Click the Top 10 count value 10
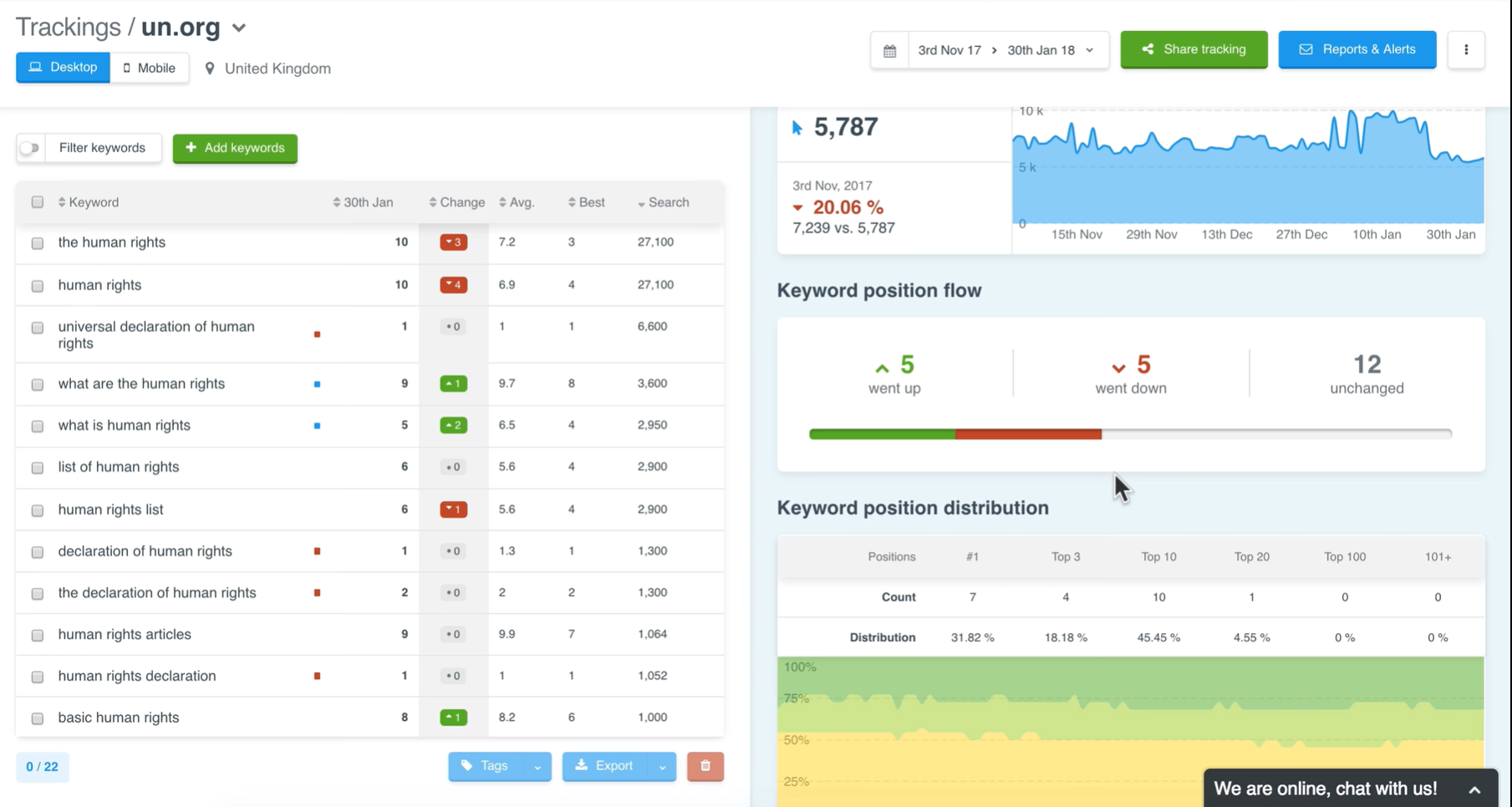Image resolution: width=1512 pixels, height=807 pixels. point(1158,597)
